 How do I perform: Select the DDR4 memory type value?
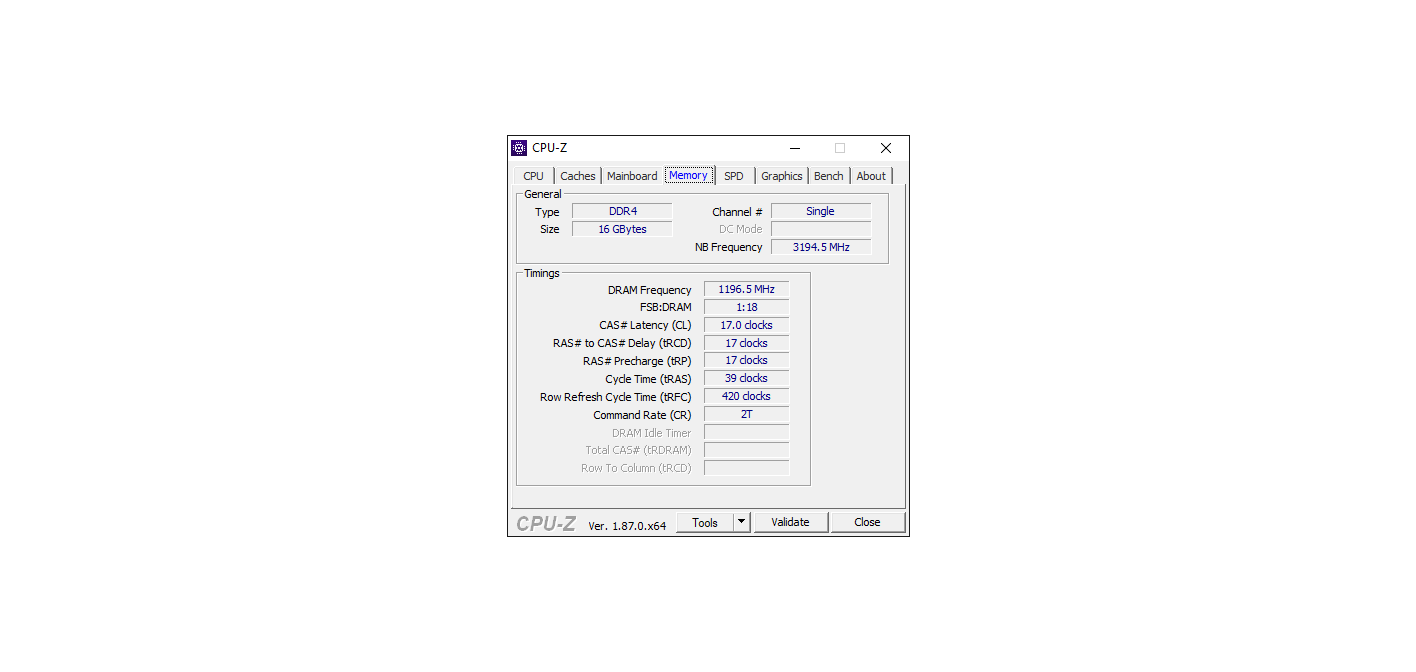(x=622, y=212)
